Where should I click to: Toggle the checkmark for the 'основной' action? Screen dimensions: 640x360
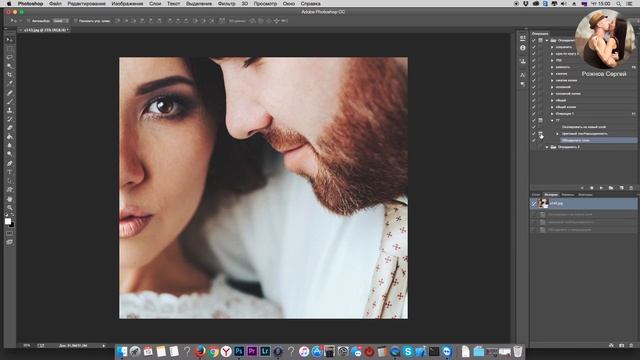coord(533,87)
